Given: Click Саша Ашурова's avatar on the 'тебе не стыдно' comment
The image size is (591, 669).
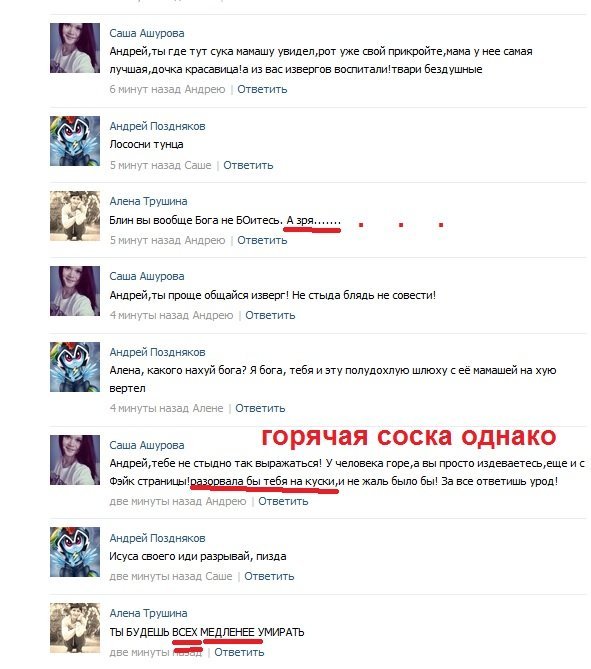Looking at the screenshot, I should click(75, 460).
